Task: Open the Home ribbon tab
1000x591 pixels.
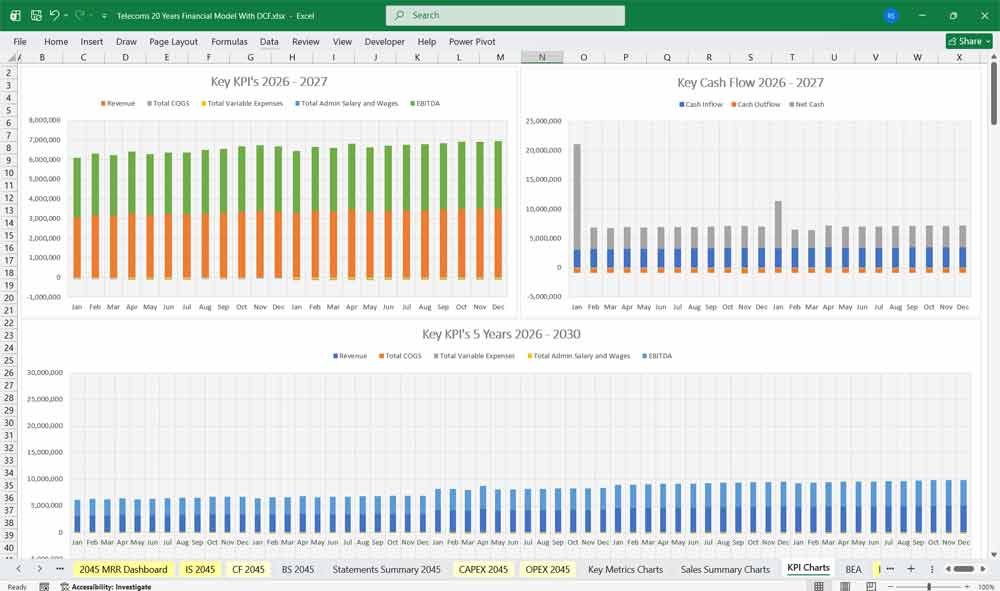Action: 56,41
